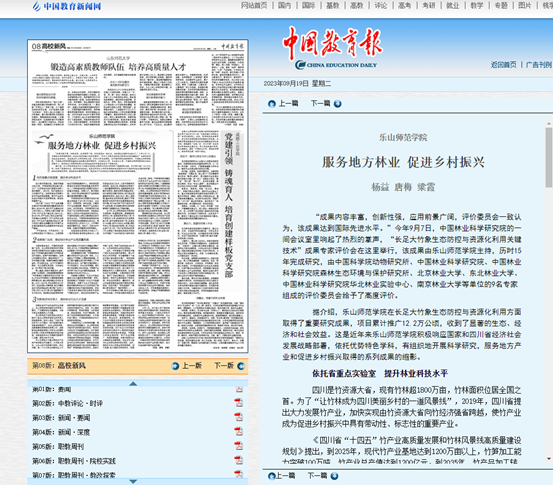Viewport: 553px width, 485px height.
Task: Open PDF icon for 第03版 新闻·要闻
Action: [239, 417]
